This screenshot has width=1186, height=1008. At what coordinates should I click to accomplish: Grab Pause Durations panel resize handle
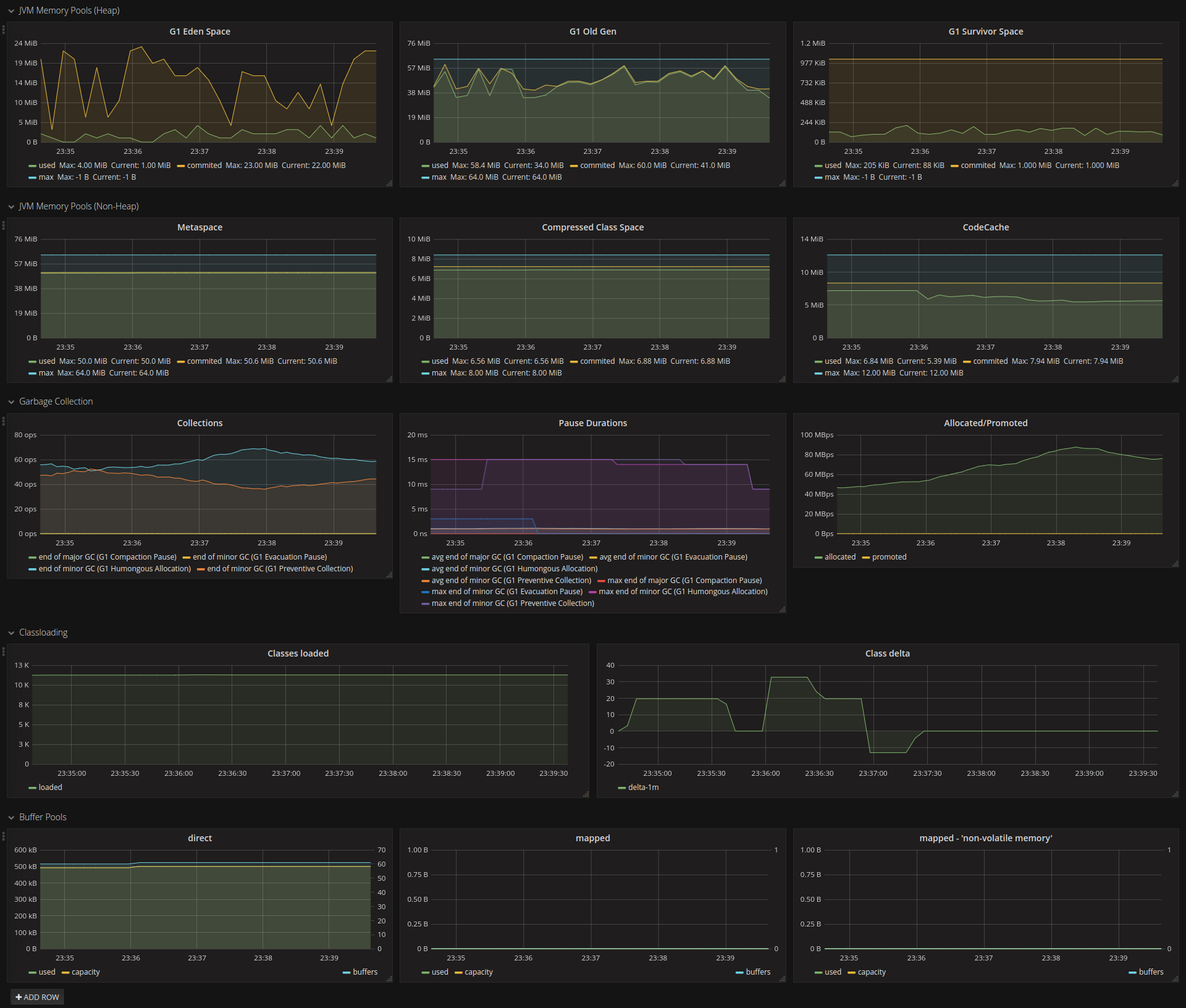click(x=783, y=610)
